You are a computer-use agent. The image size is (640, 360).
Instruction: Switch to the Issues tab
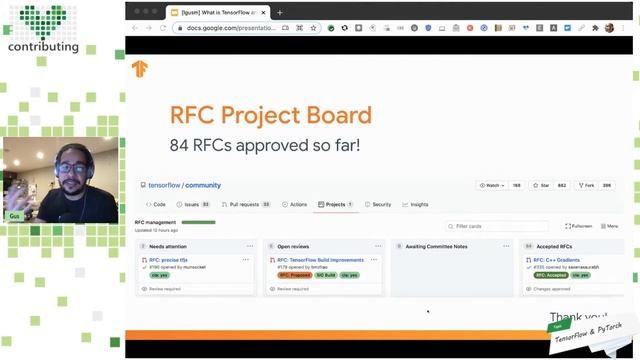pyautogui.click(x=193, y=204)
